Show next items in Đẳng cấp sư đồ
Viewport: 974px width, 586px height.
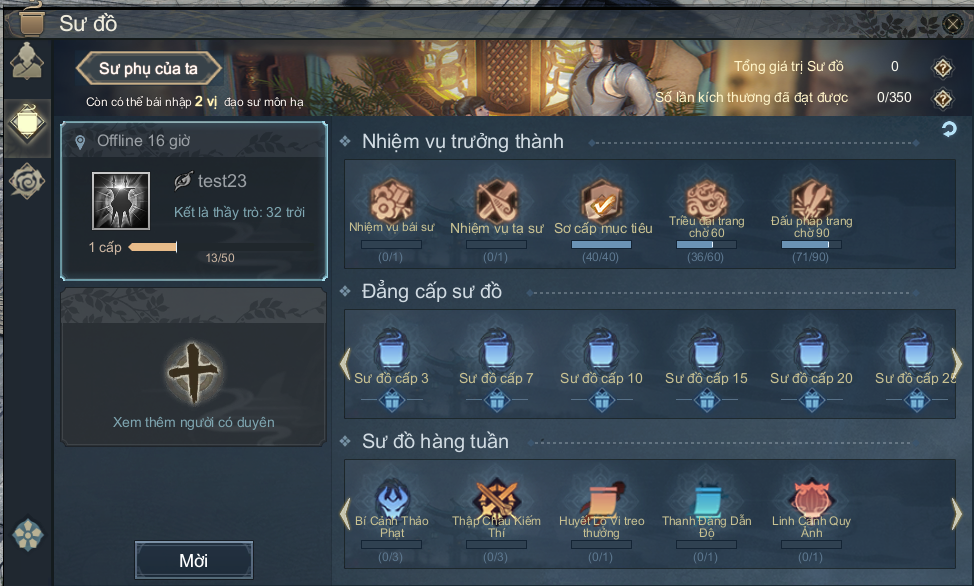click(957, 363)
